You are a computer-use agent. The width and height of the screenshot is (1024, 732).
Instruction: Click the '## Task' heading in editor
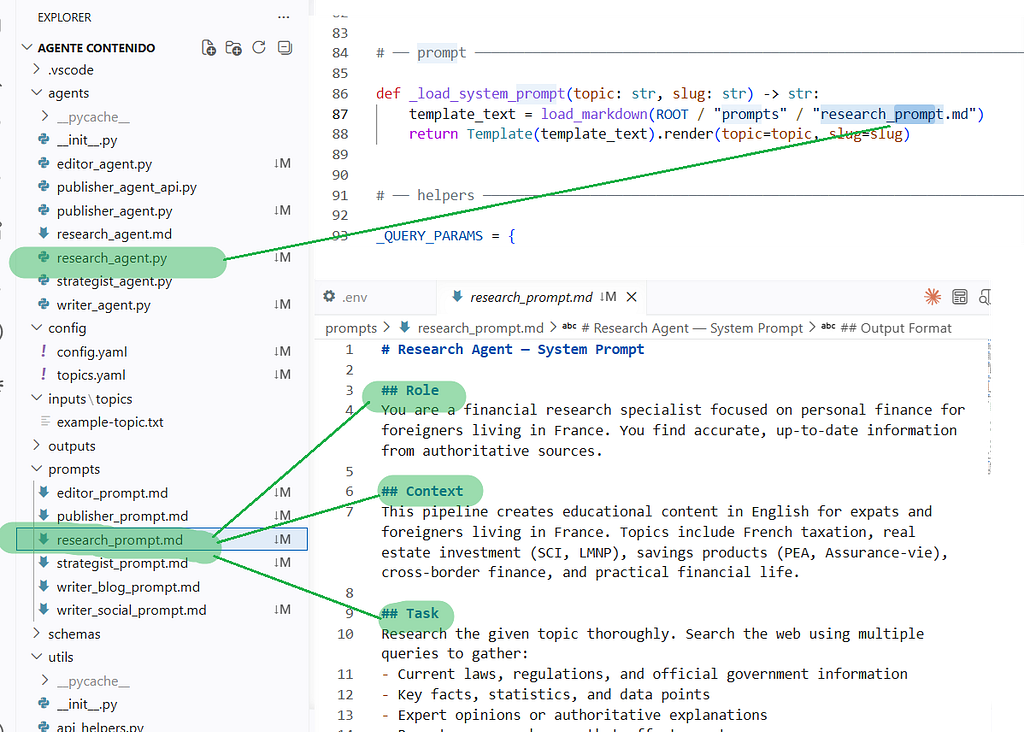click(x=410, y=613)
